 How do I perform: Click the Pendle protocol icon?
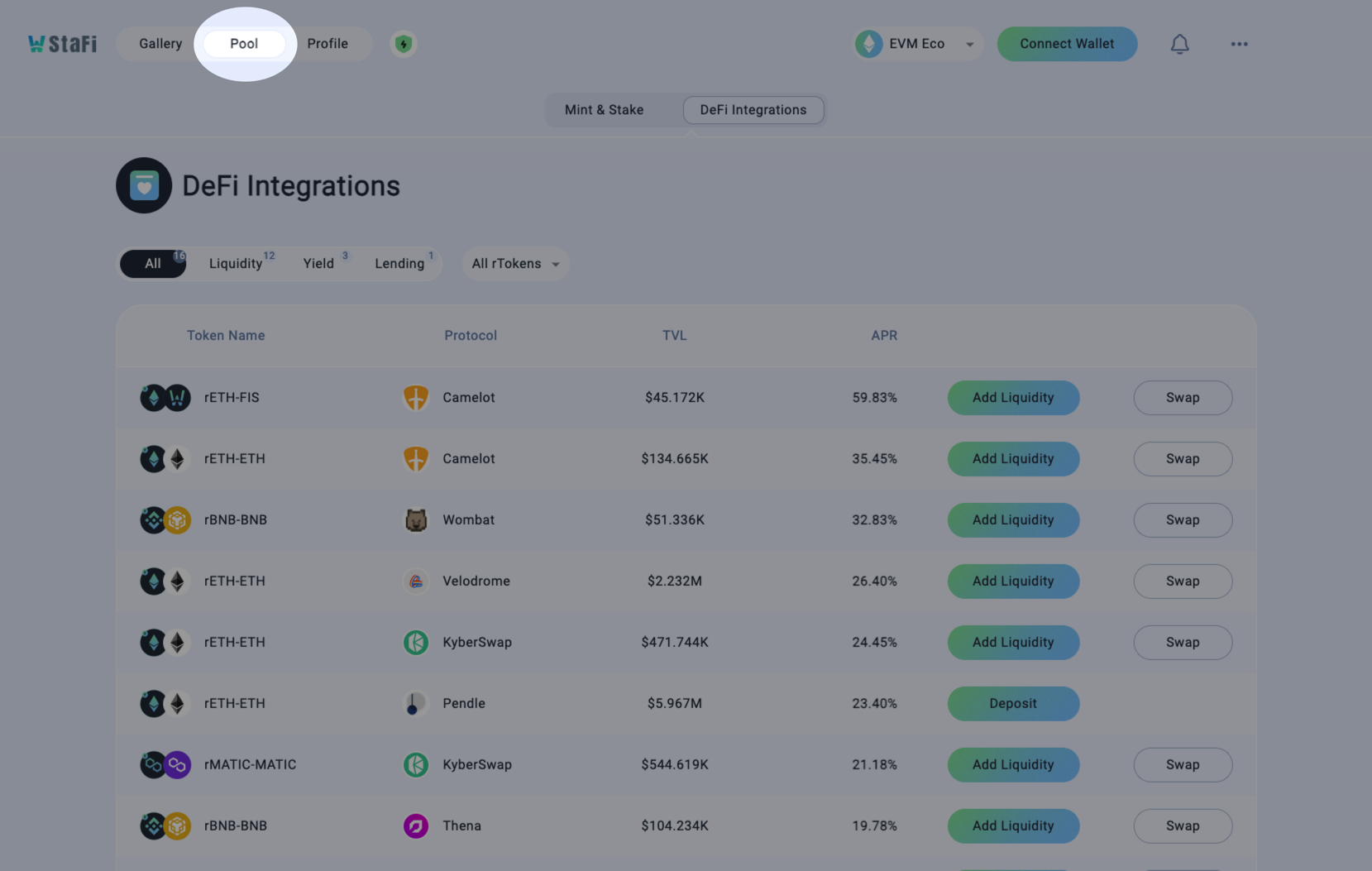pos(415,704)
